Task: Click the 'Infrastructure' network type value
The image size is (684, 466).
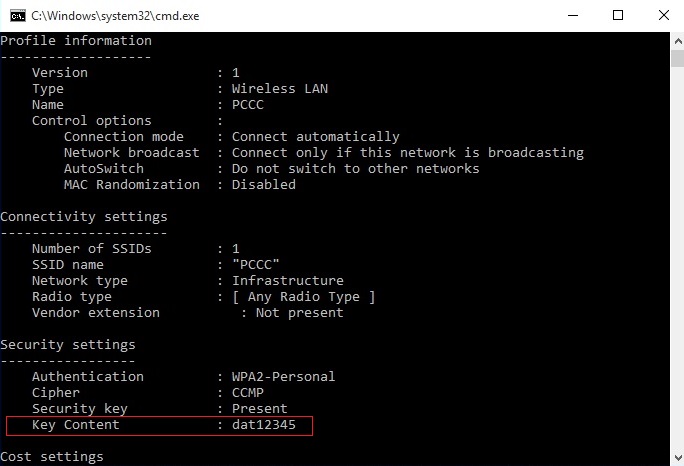Action: (x=287, y=281)
